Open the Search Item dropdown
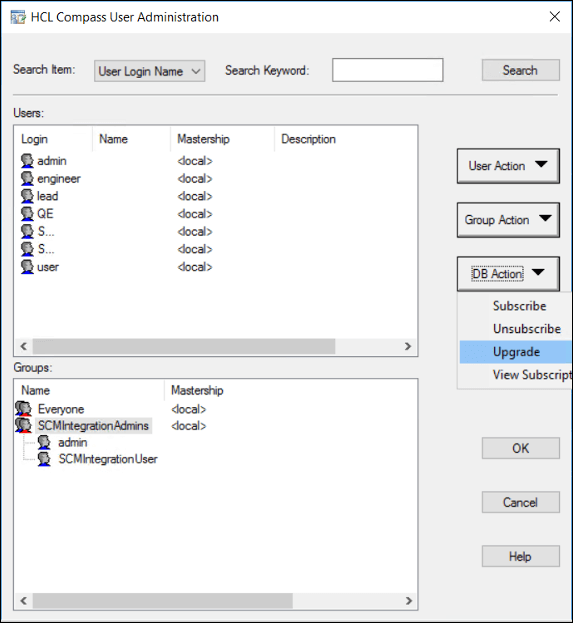573x623 pixels. (x=149, y=71)
